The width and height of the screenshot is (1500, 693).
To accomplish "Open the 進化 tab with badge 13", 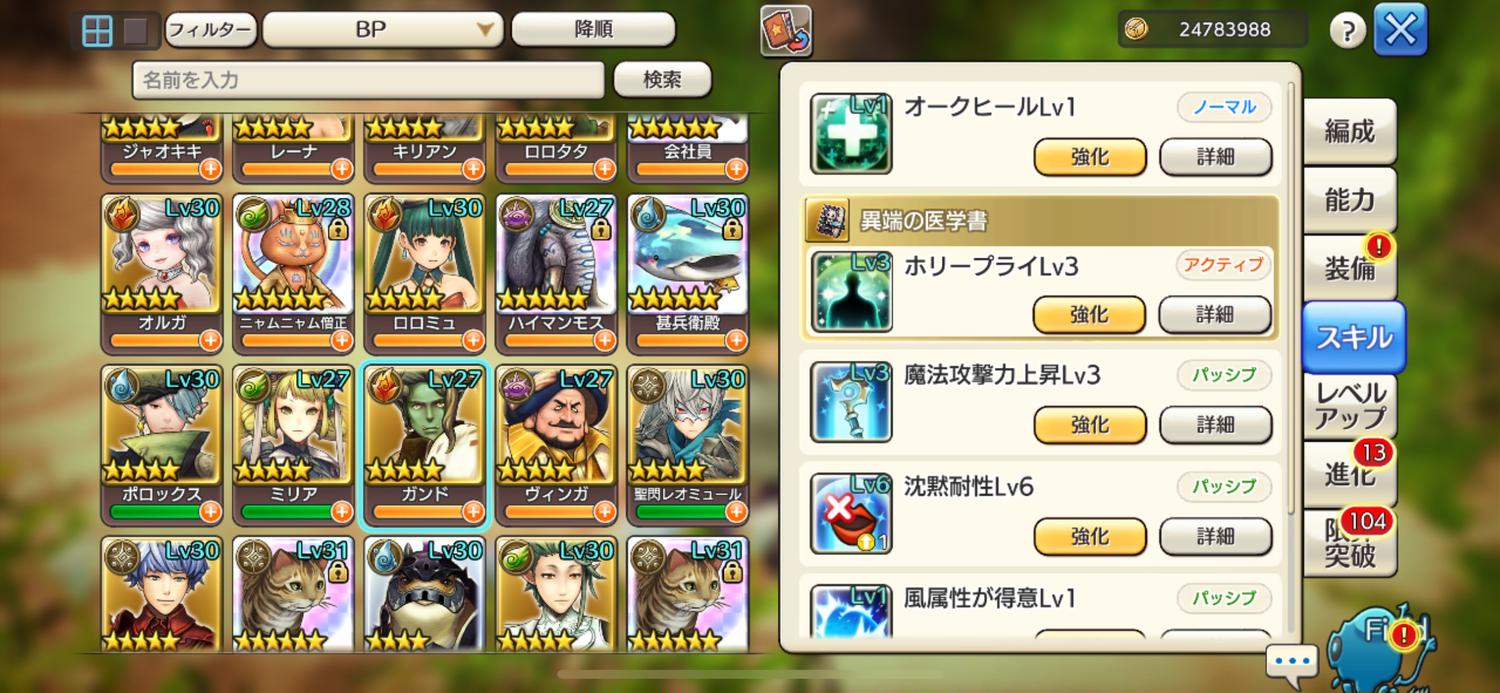I will [x=1350, y=472].
